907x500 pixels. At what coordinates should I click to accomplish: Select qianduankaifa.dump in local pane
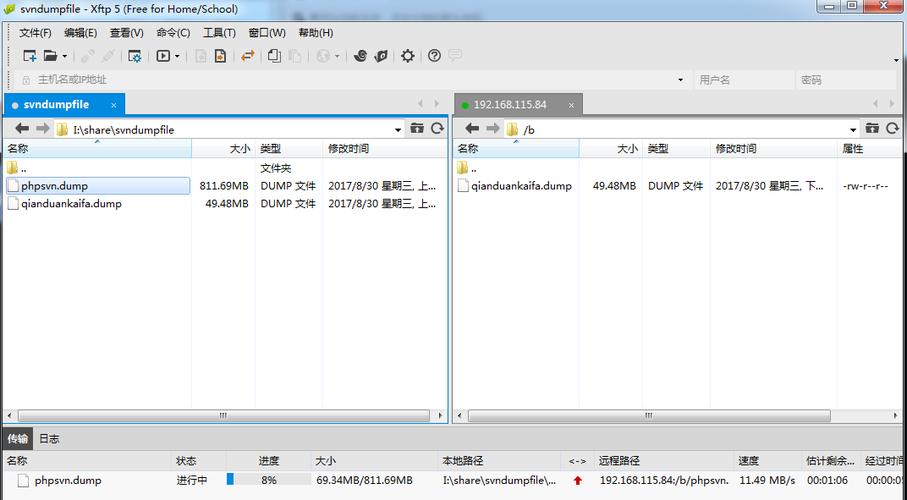(71, 204)
